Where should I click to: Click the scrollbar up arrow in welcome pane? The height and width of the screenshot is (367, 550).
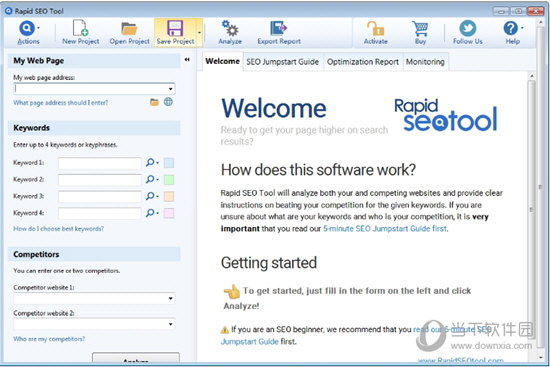point(532,76)
